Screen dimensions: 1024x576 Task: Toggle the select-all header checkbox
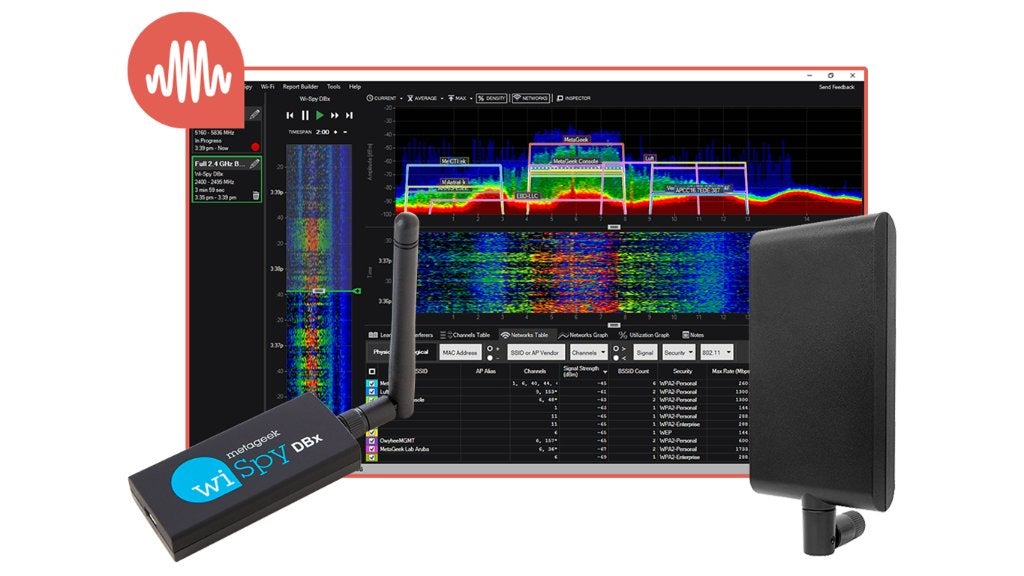point(372,372)
